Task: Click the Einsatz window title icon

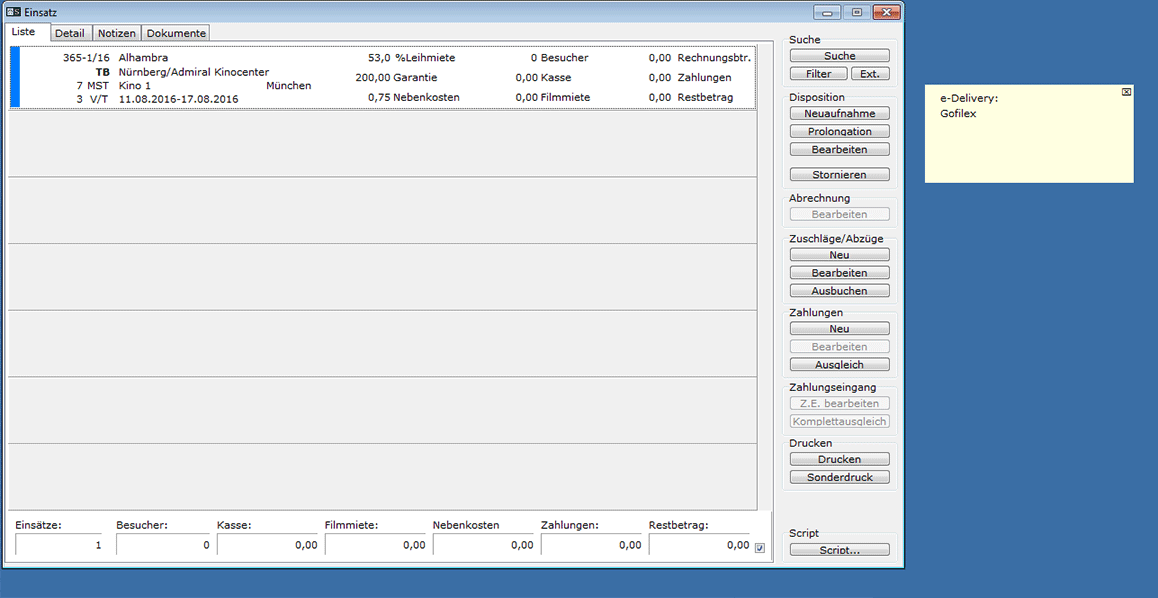Action: coord(14,12)
